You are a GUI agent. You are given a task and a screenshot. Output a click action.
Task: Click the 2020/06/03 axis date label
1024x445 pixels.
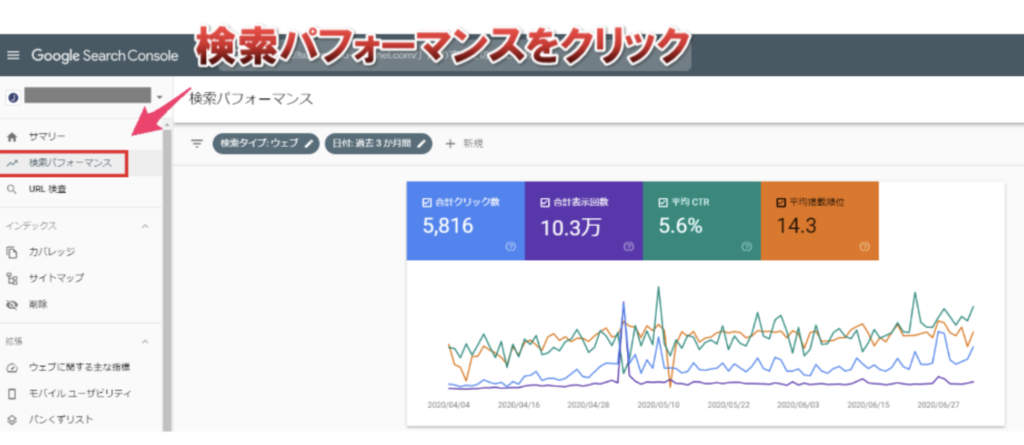point(798,405)
